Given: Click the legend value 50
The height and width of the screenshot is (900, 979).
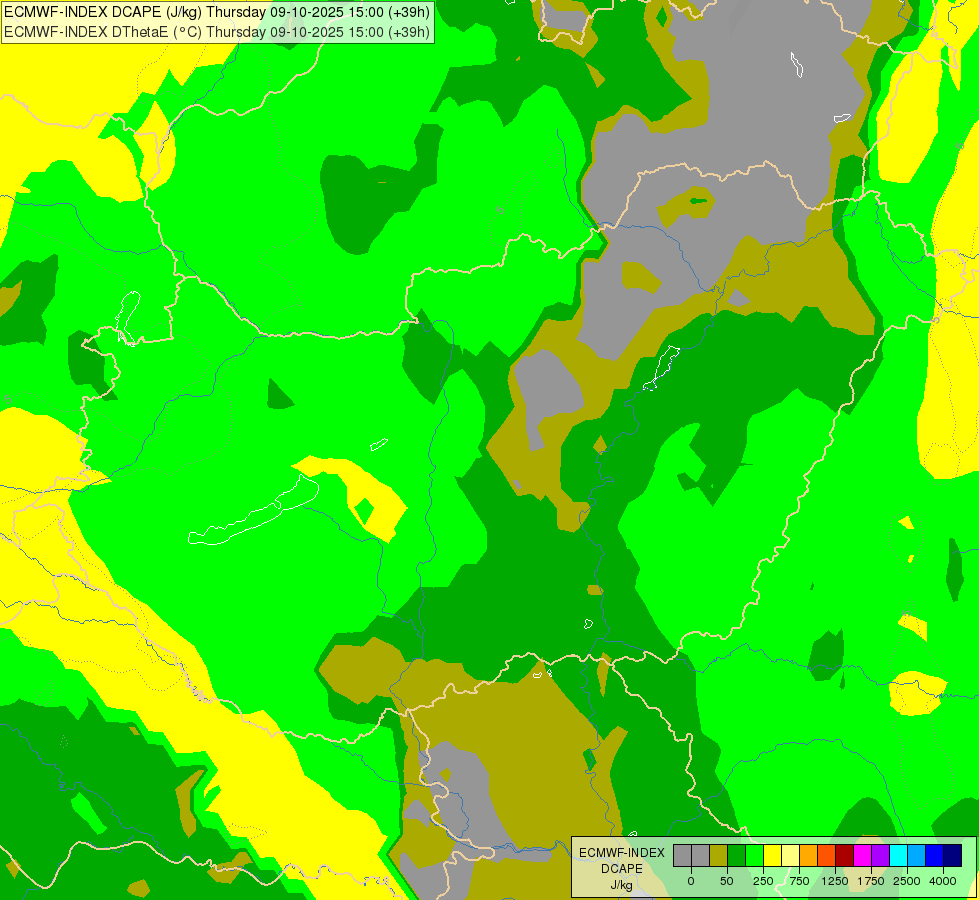Looking at the screenshot, I should (727, 881).
